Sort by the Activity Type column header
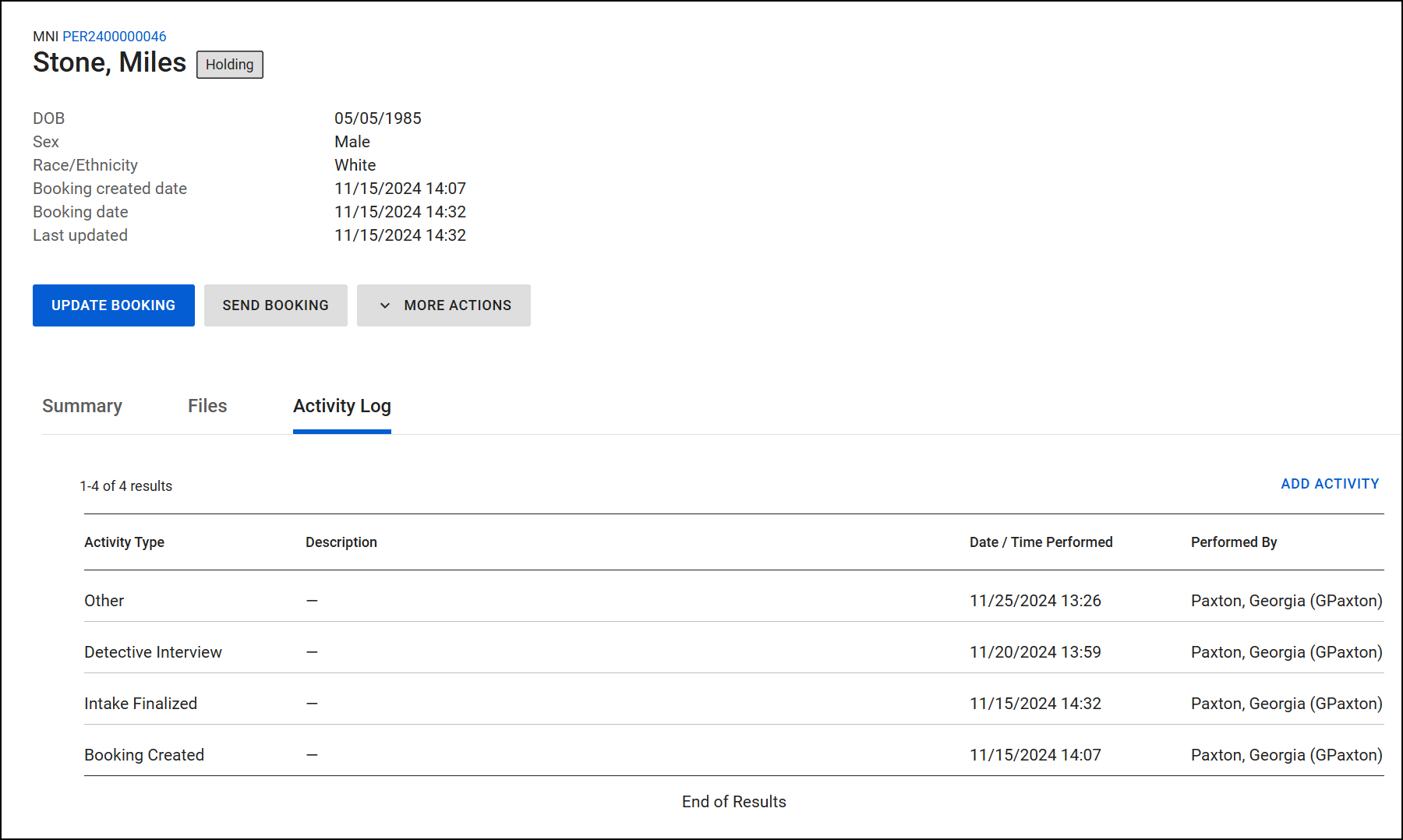 (x=124, y=542)
